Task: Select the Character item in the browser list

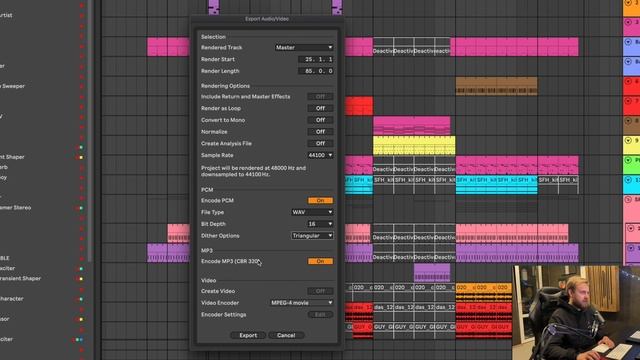Action: (12, 299)
